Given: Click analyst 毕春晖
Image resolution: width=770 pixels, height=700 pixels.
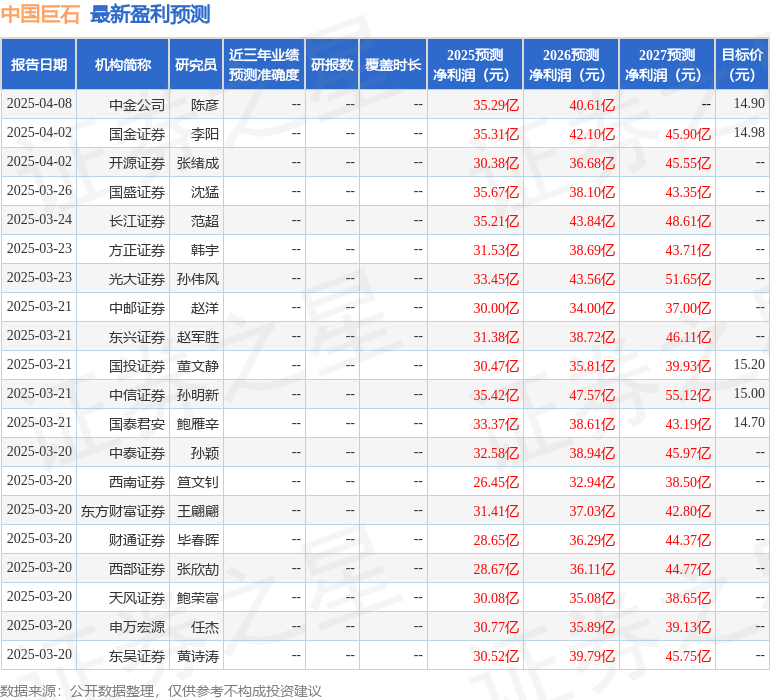Looking at the screenshot, I should (x=198, y=539).
